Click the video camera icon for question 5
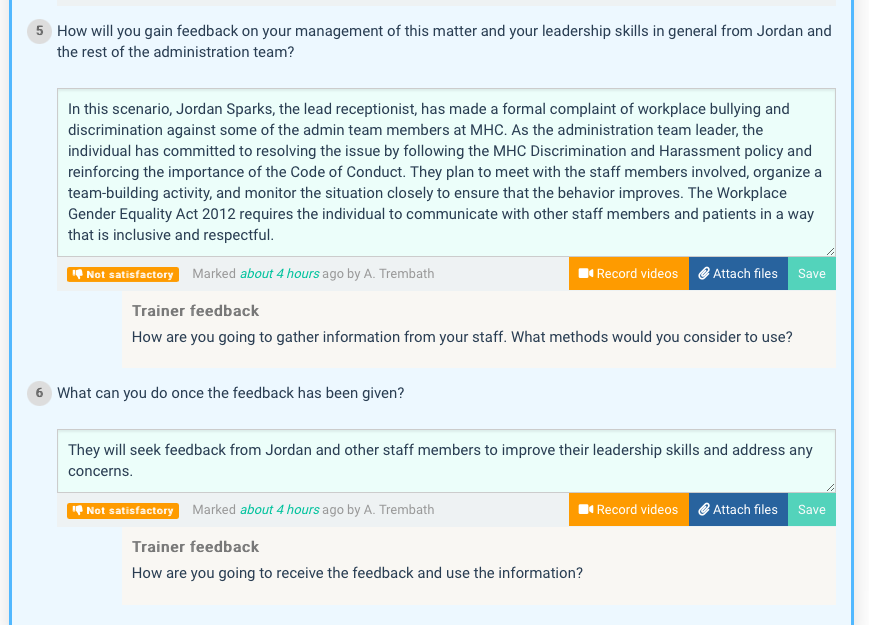Viewport: 869px width, 625px height. (x=586, y=274)
